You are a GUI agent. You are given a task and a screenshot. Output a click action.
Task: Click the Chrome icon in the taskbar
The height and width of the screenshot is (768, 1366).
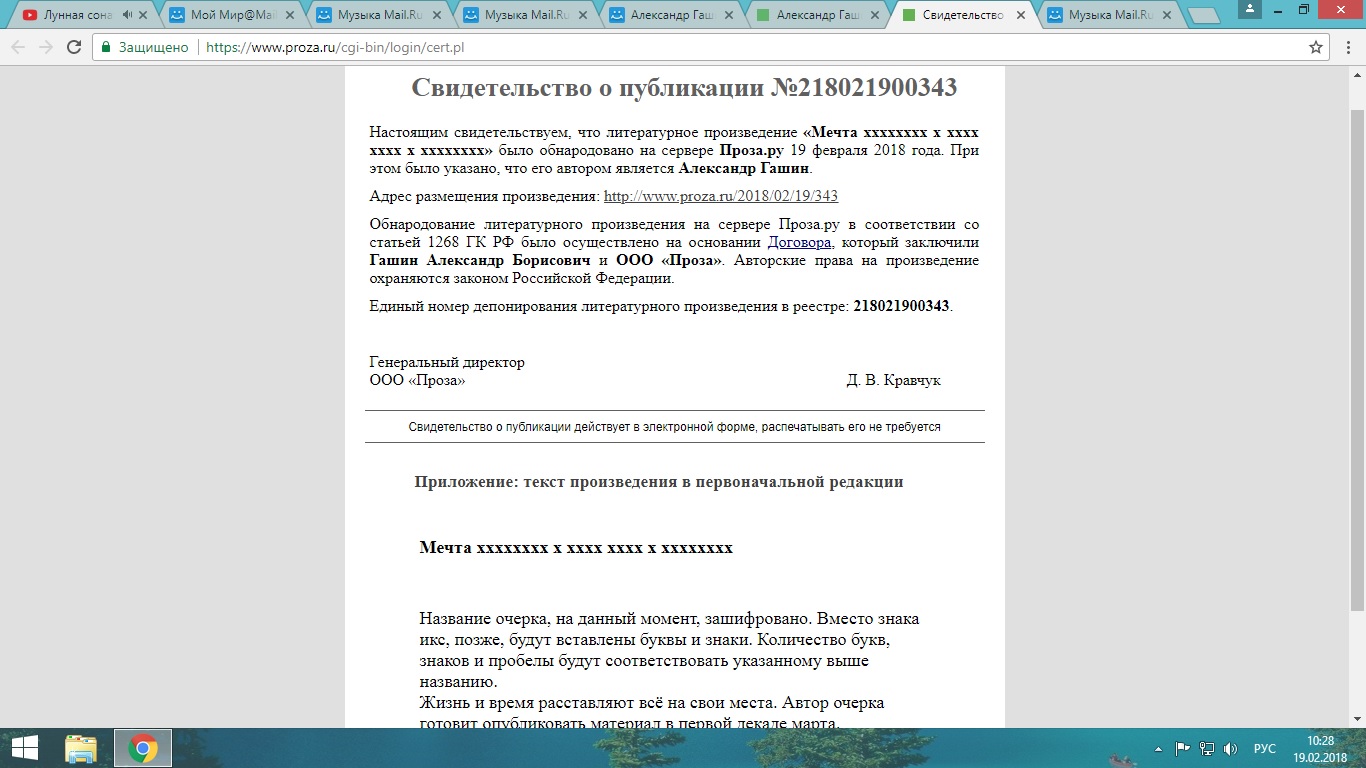pos(143,748)
